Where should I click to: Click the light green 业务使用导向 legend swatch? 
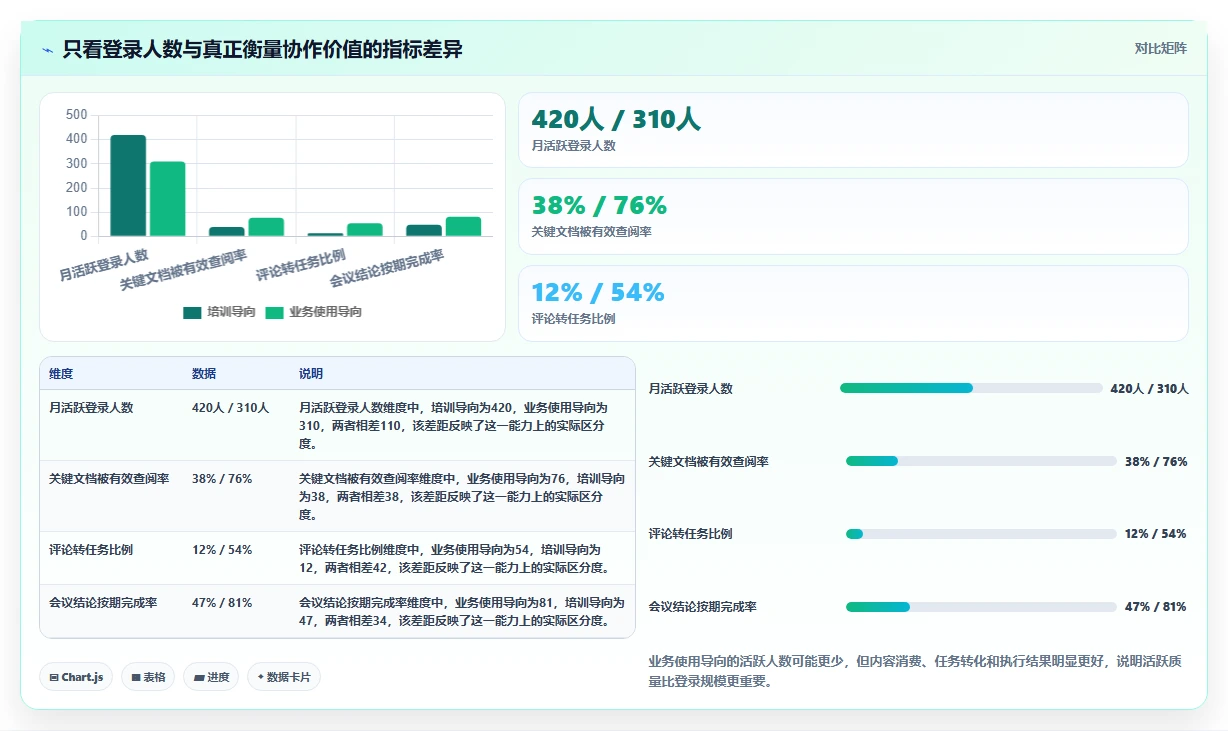click(274, 313)
